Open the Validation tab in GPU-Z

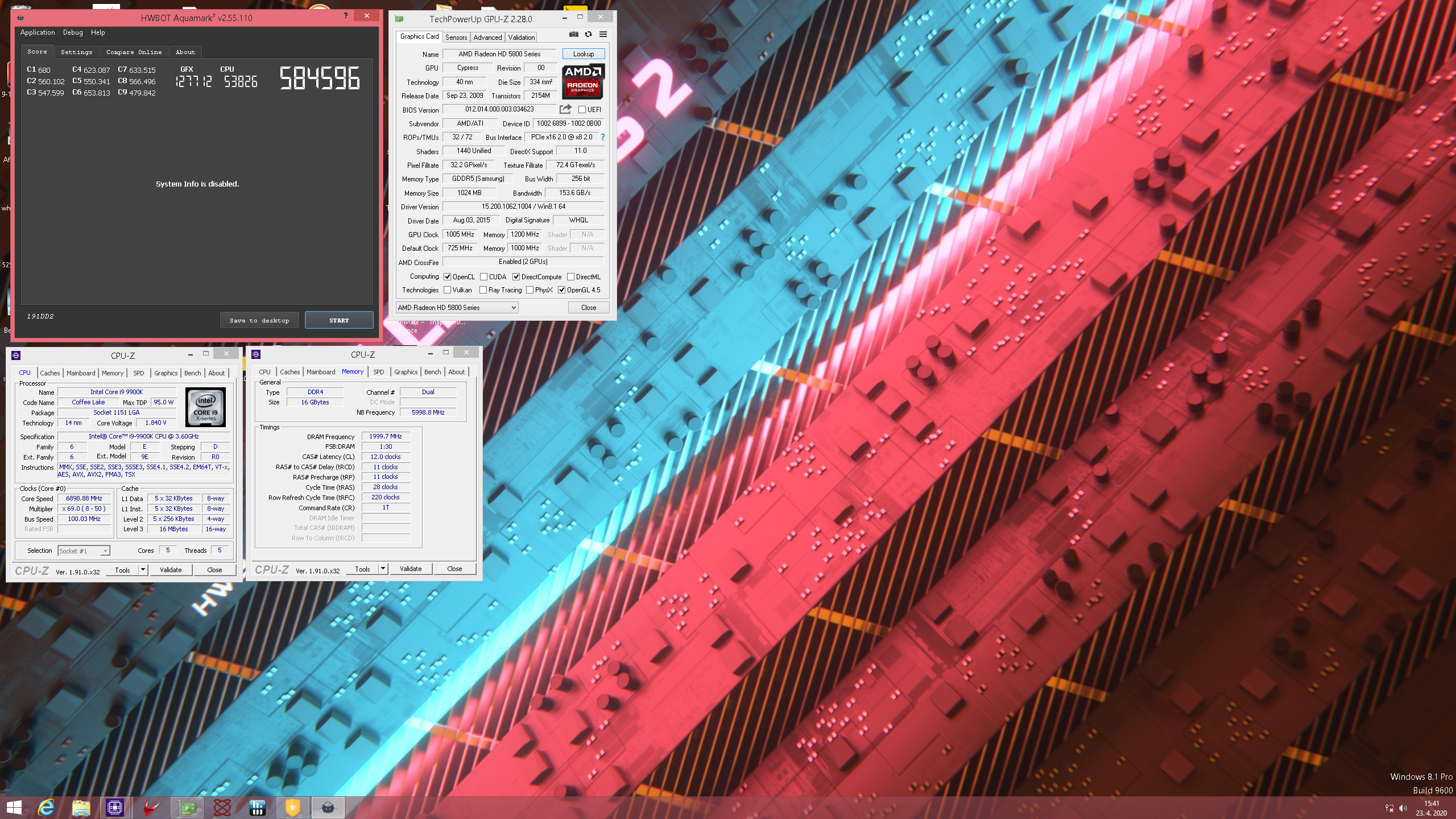point(521,38)
